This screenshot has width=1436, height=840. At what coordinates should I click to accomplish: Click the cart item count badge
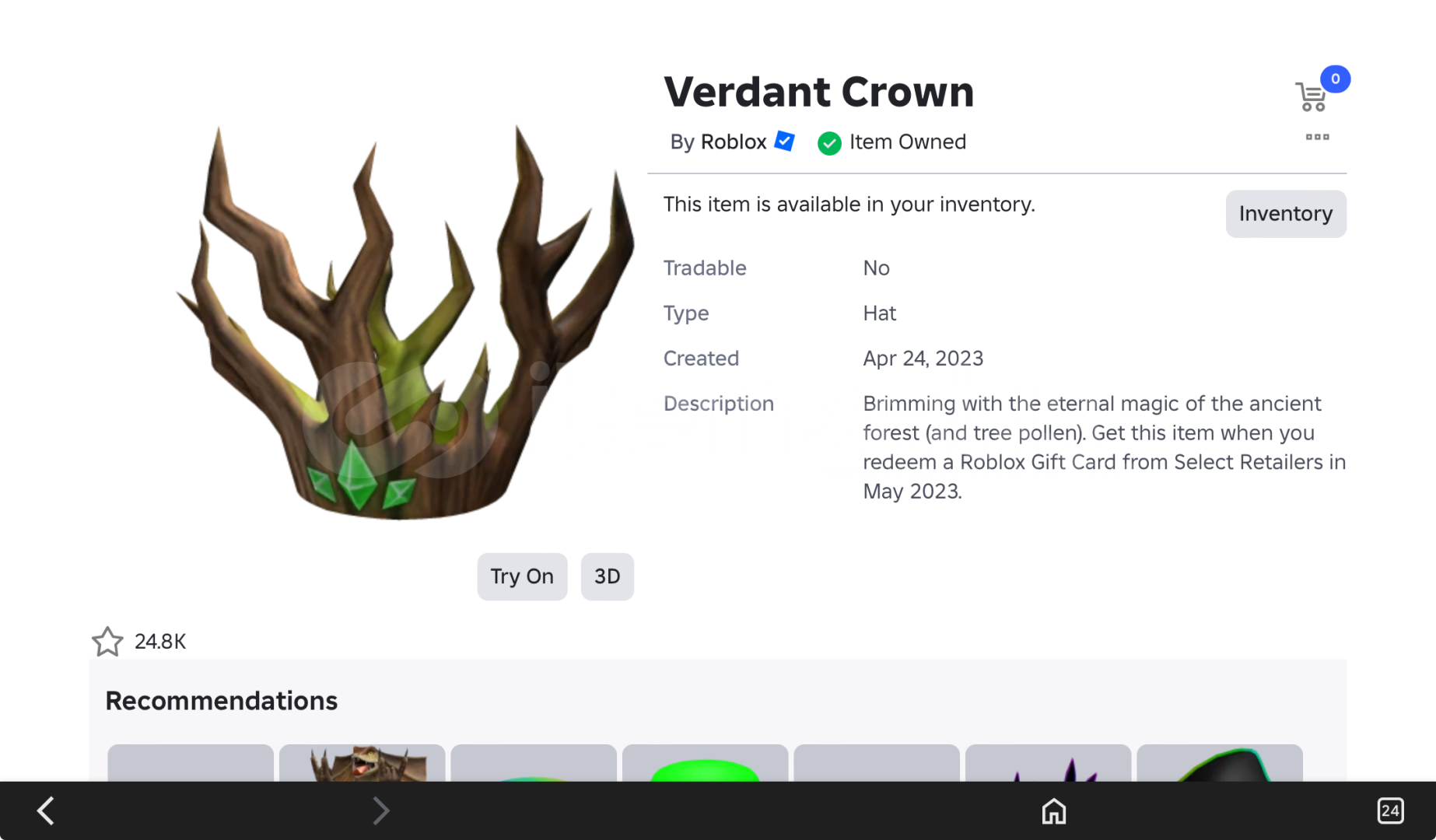[x=1336, y=79]
